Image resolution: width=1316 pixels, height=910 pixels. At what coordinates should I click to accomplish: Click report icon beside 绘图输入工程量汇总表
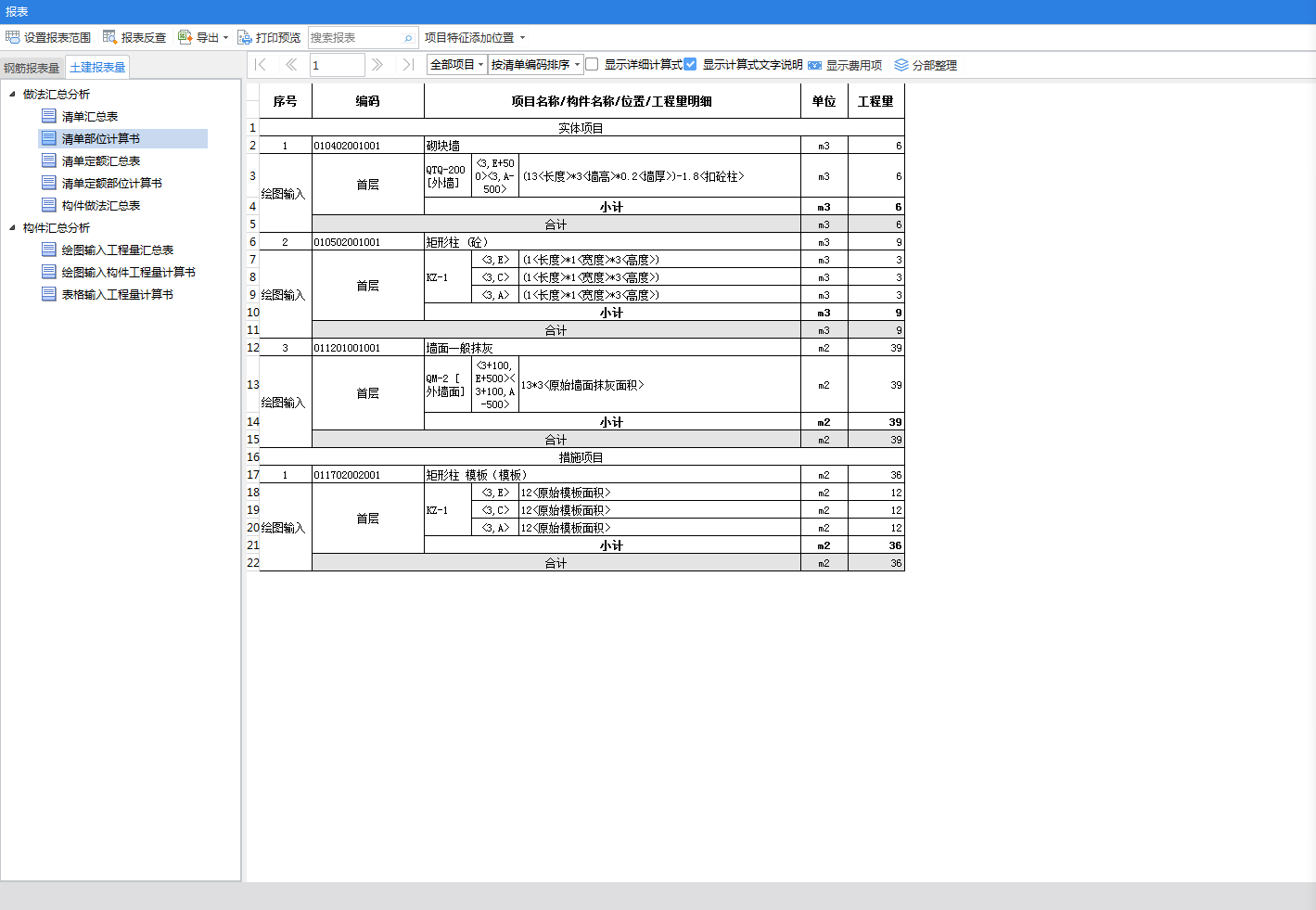[49, 250]
